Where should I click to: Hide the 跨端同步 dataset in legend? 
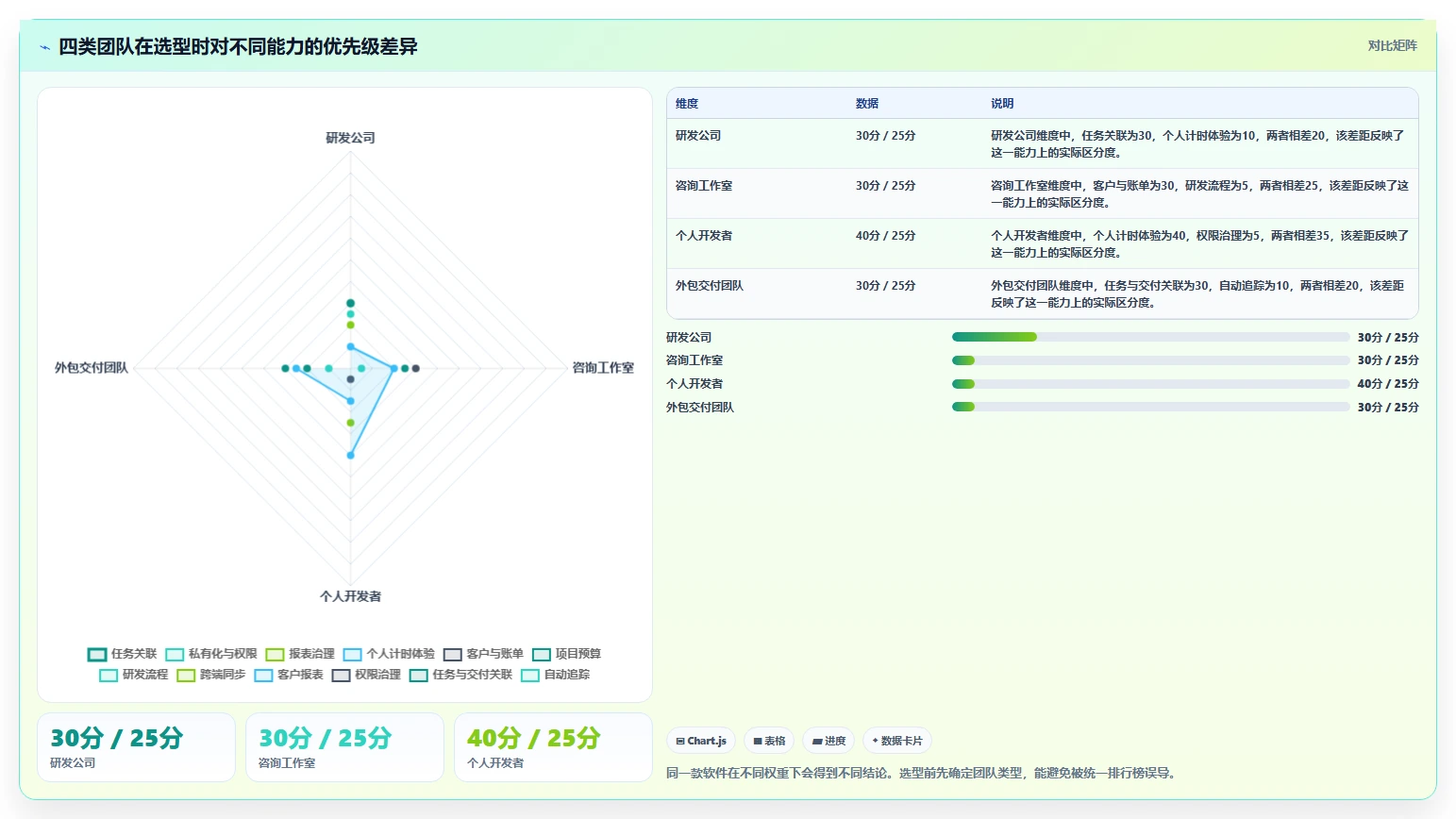click(x=210, y=675)
